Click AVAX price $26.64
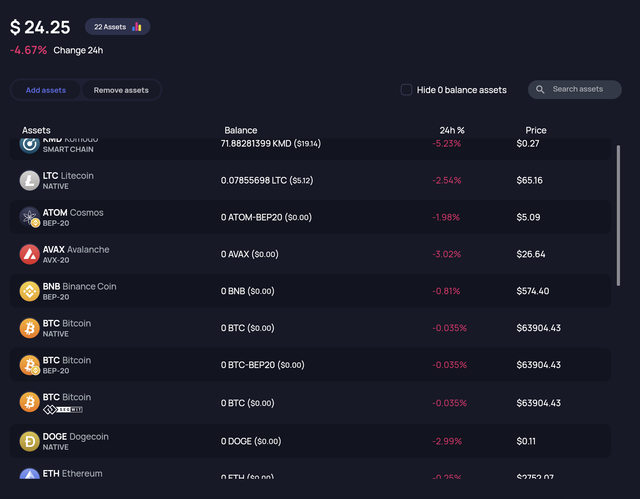Screen dimensions: 640x499 [531, 254]
